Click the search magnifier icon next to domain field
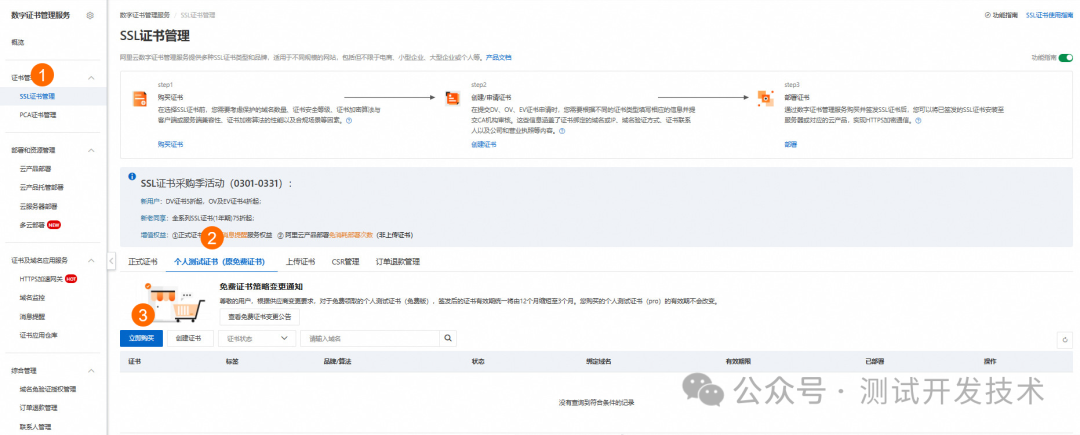The image size is (1080, 435). 449,339
